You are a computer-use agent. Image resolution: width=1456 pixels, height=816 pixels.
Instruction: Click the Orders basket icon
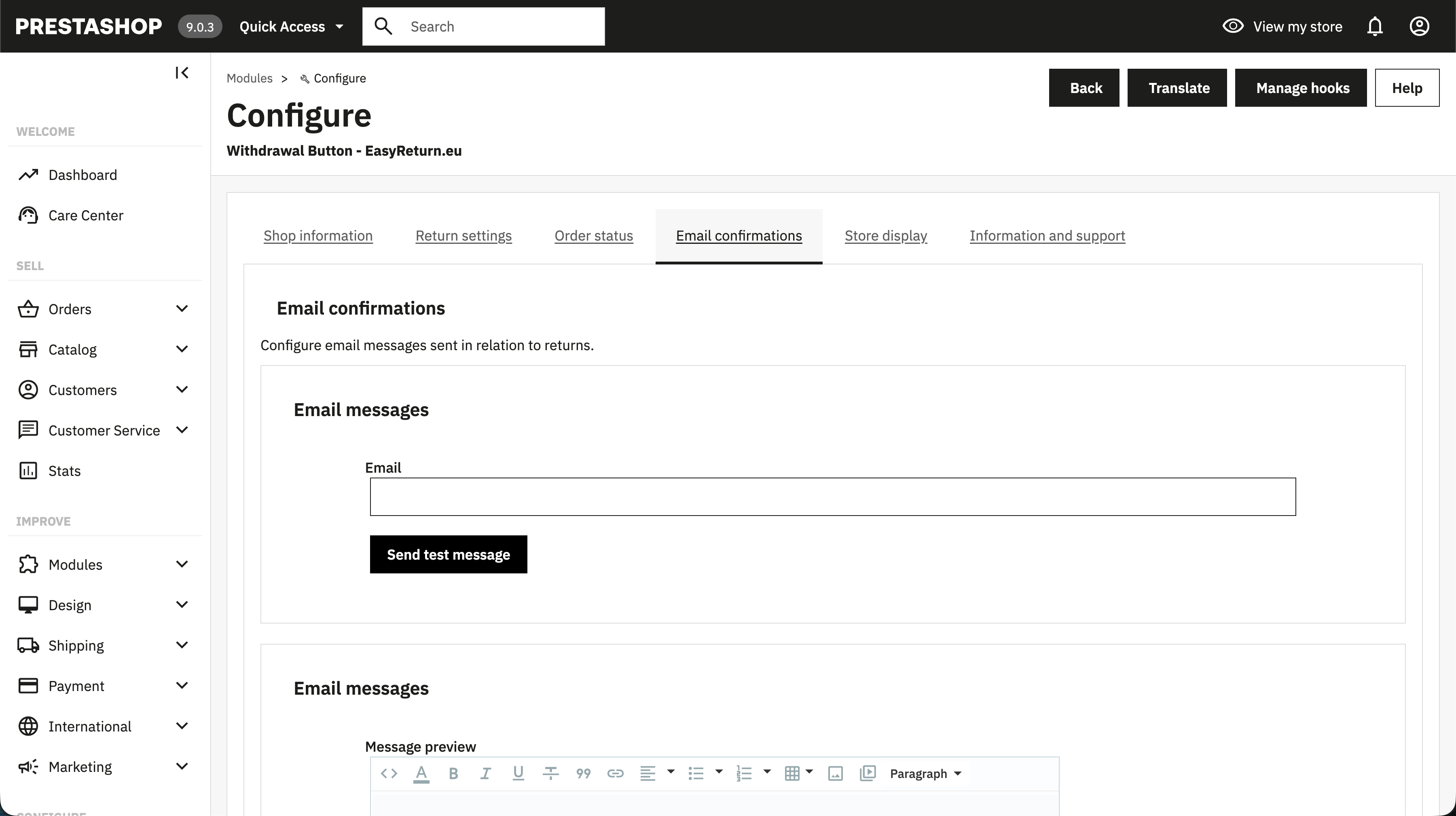click(28, 309)
